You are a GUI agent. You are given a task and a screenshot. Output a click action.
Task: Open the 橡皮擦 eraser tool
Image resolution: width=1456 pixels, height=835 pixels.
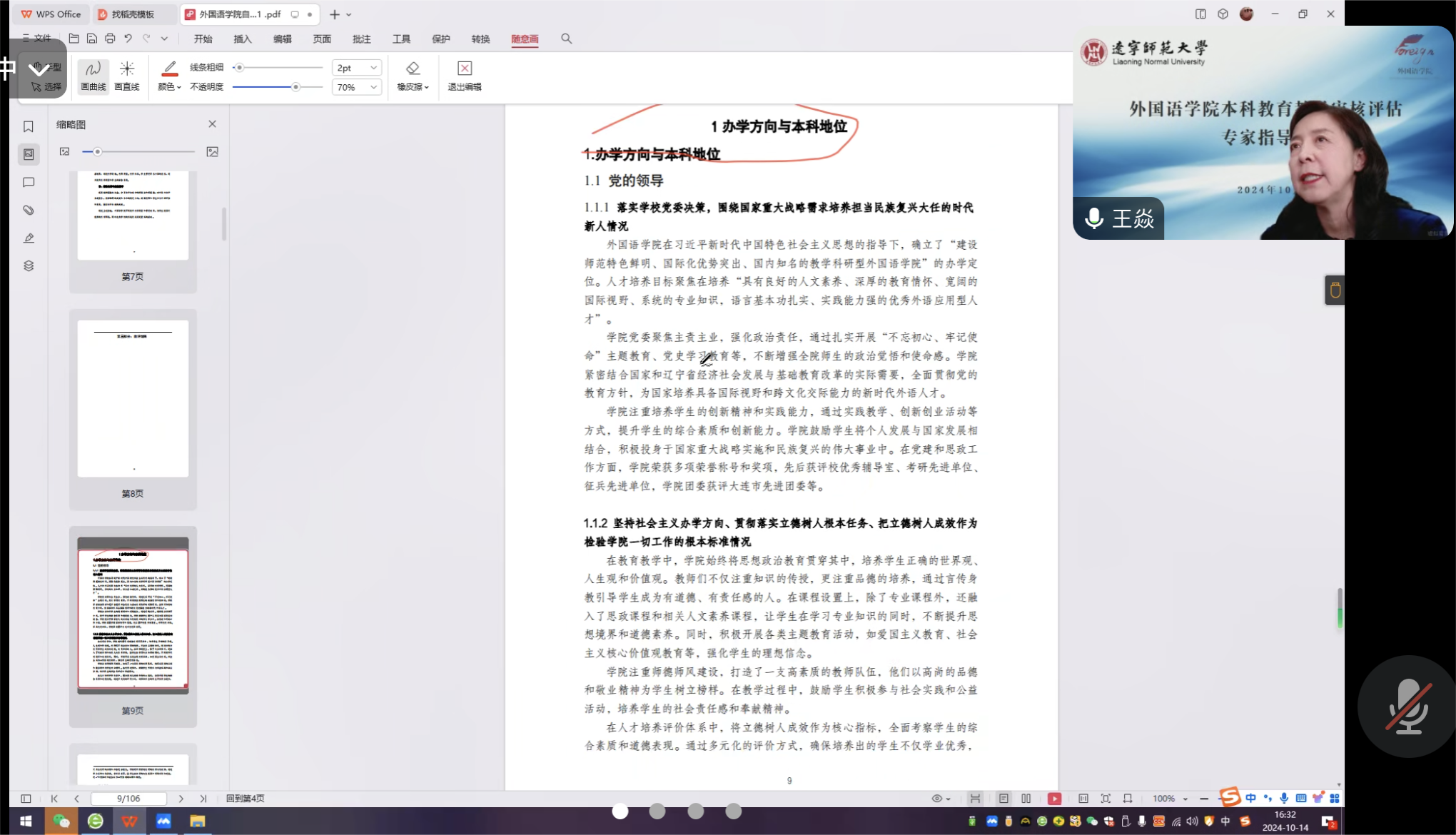[413, 76]
